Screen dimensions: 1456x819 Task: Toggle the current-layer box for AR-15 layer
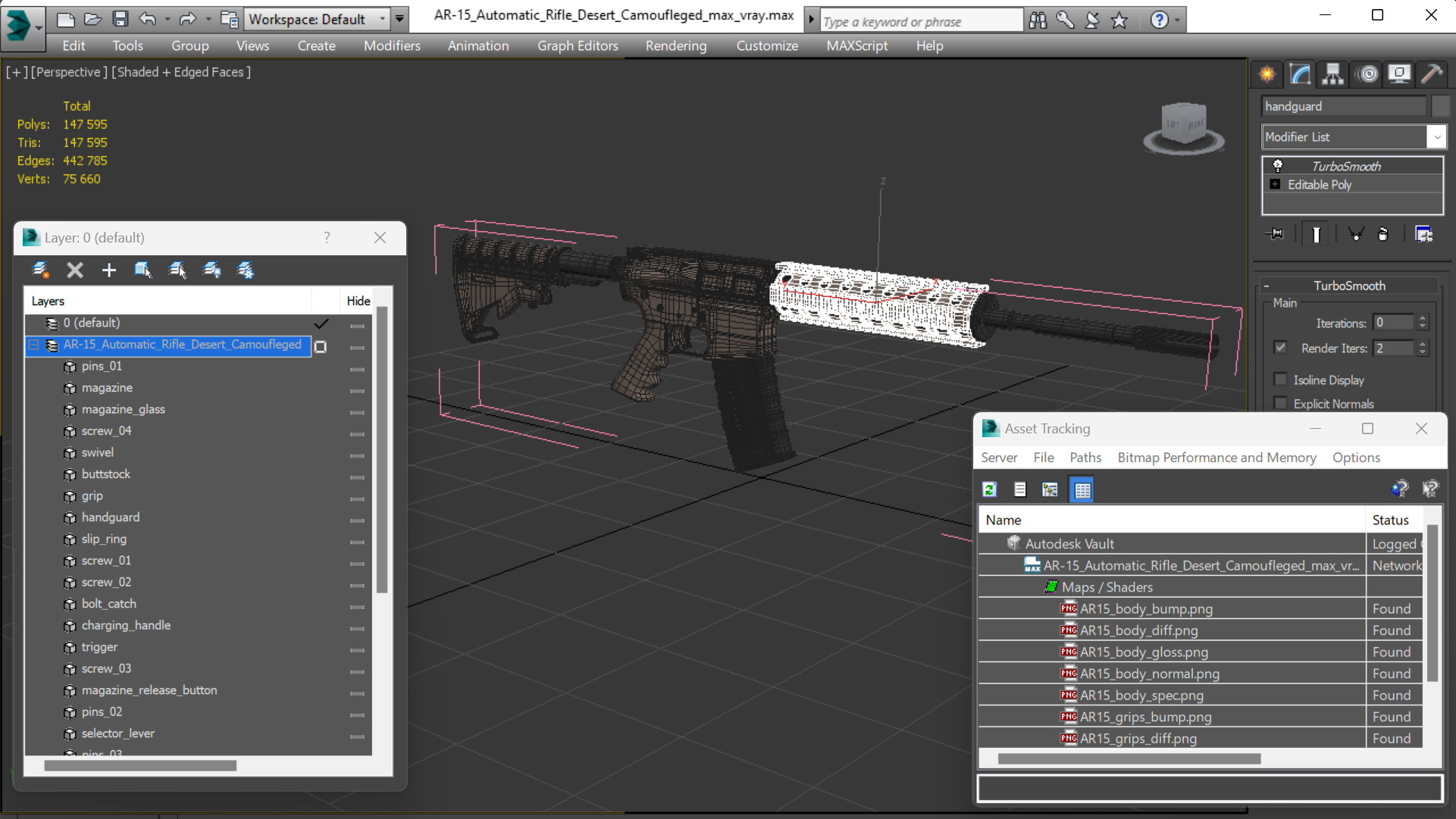[321, 347]
